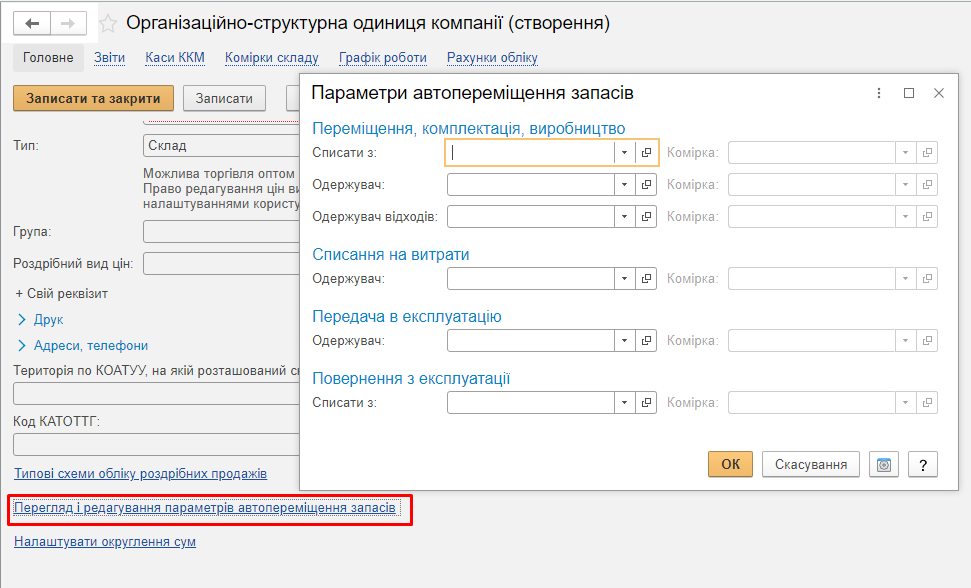Open help with the question mark button
Viewport: 971px width, 588px height.
[923, 464]
